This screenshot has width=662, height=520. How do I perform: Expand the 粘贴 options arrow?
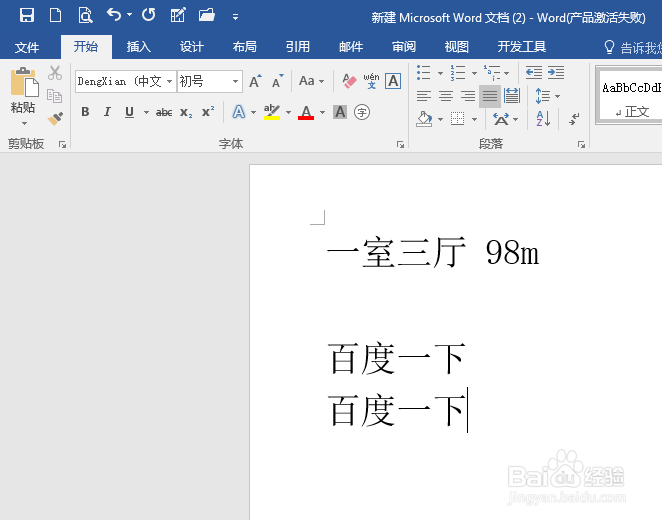(x=24, y=123)
